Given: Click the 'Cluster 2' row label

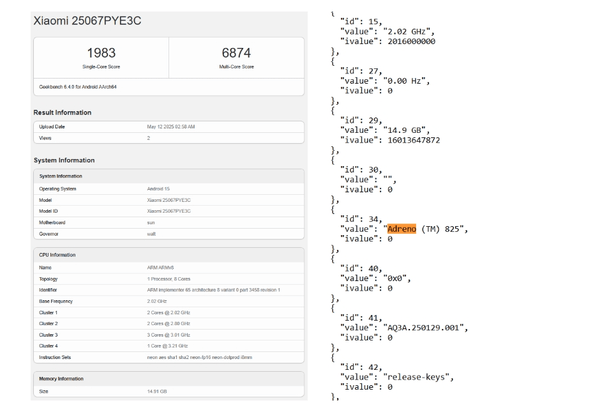Looking at the screenshot, I should [x=48, y=324].
